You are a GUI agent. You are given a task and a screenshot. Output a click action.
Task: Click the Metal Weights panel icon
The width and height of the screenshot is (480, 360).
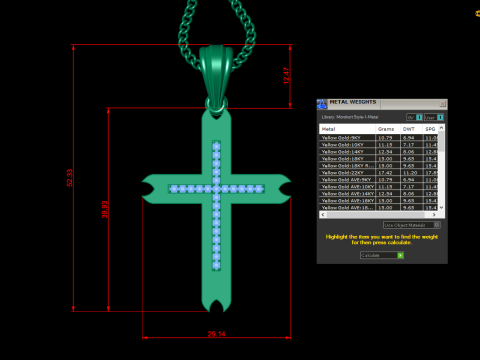click(x=322, y=104)
